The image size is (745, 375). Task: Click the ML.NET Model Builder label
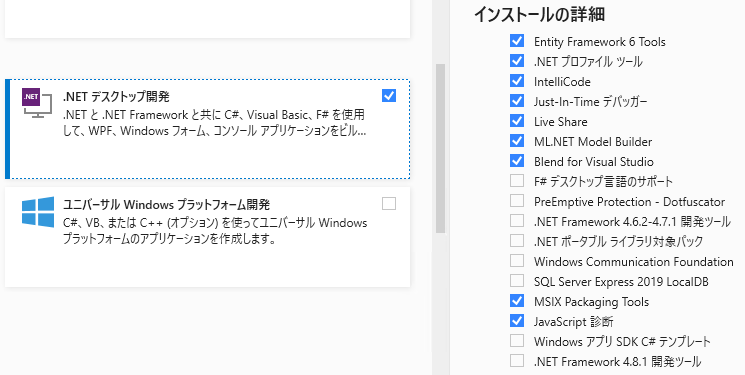tap(593, 142)
